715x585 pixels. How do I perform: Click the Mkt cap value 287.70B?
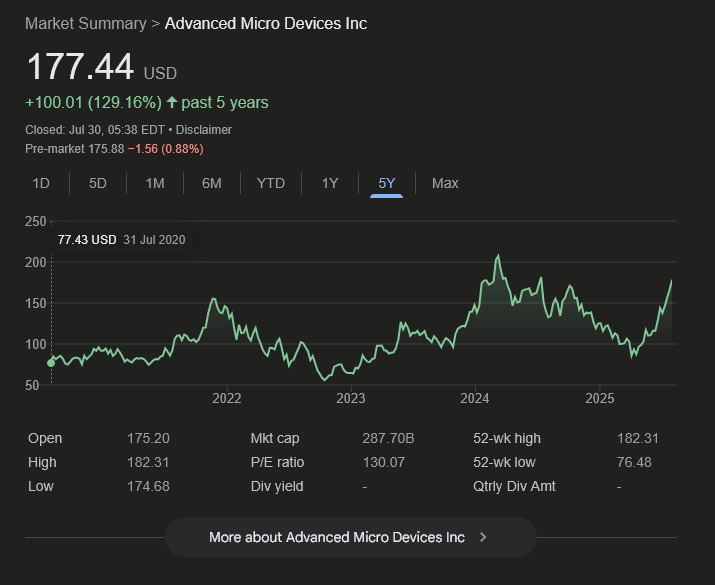[389, 438]
